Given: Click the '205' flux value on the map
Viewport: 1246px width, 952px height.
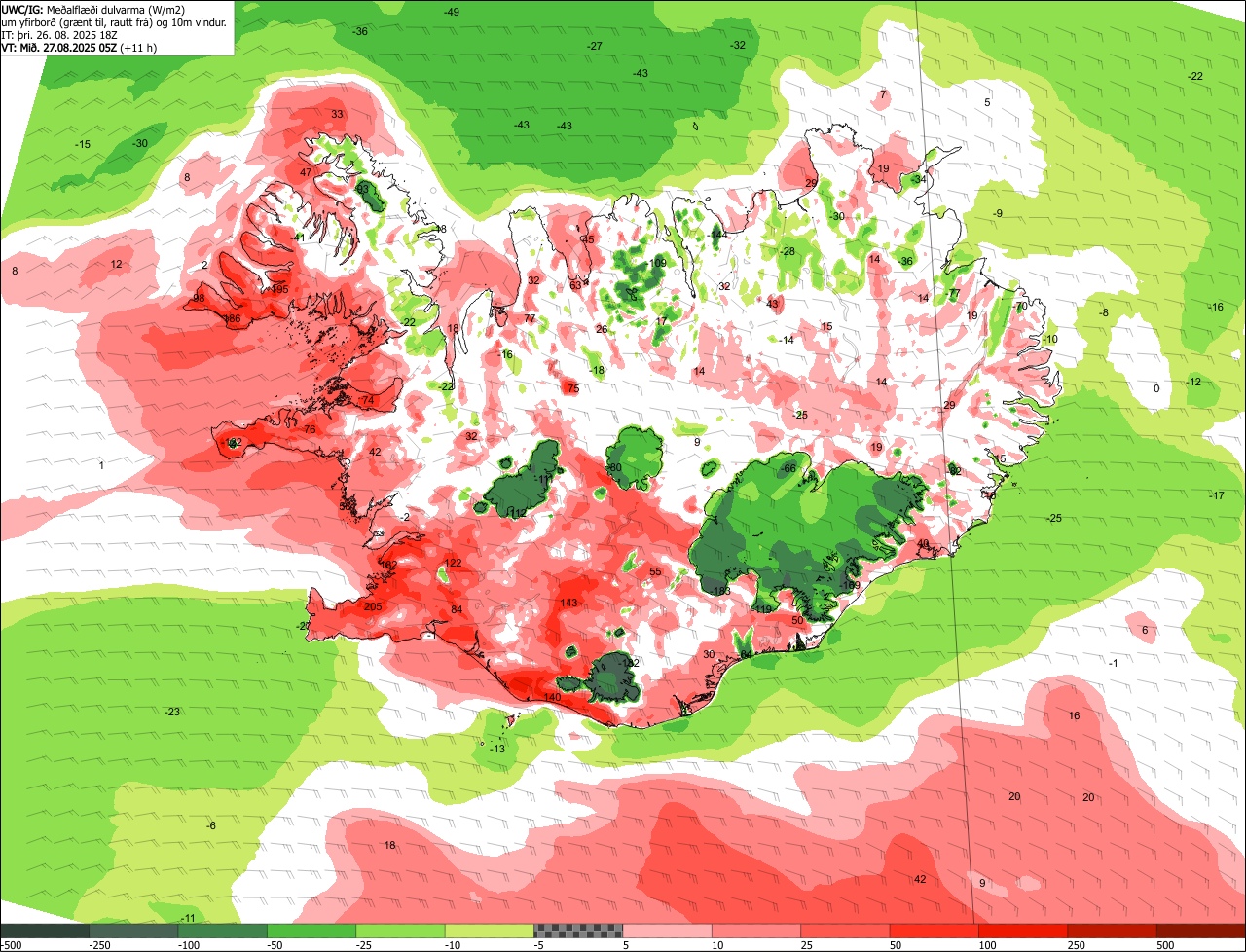Looking at the screenshot, I should point(373,606).
